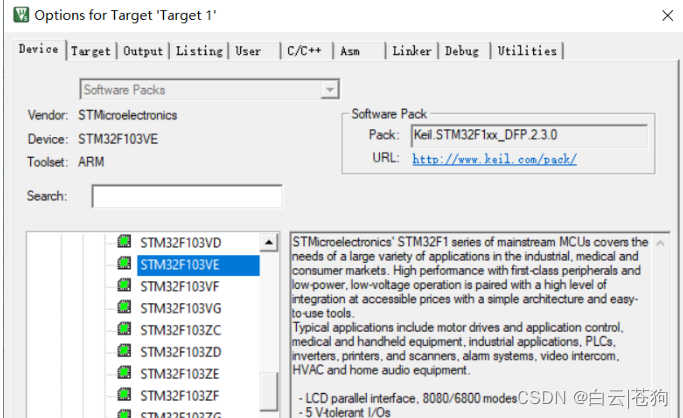Select device STM32F103ZD in list
683x418 pixels.
181,352
